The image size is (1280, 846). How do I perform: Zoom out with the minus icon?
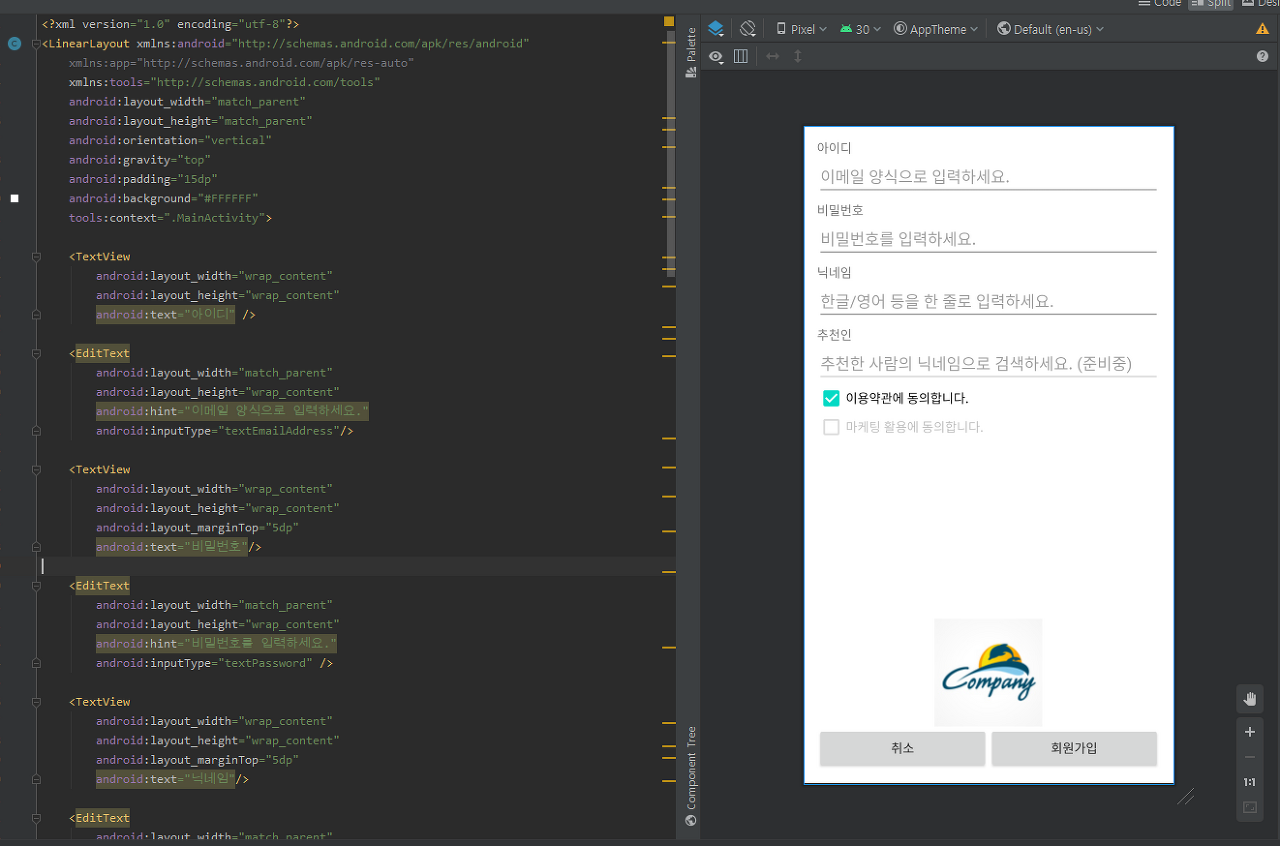(1250, 757)
